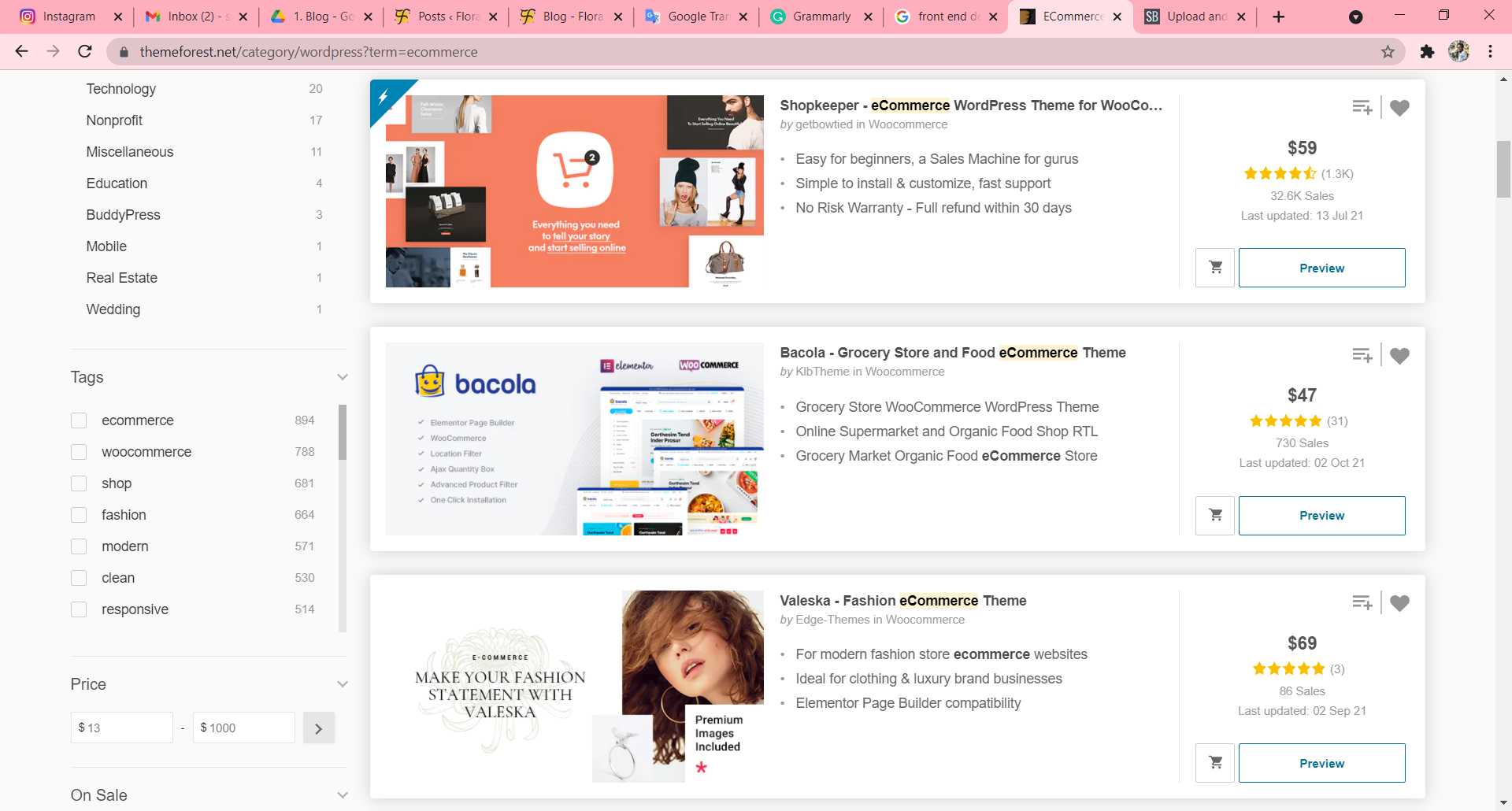The image size is (1512, 811).
Task: Collapse the Tags filter section
Action: 342,377
